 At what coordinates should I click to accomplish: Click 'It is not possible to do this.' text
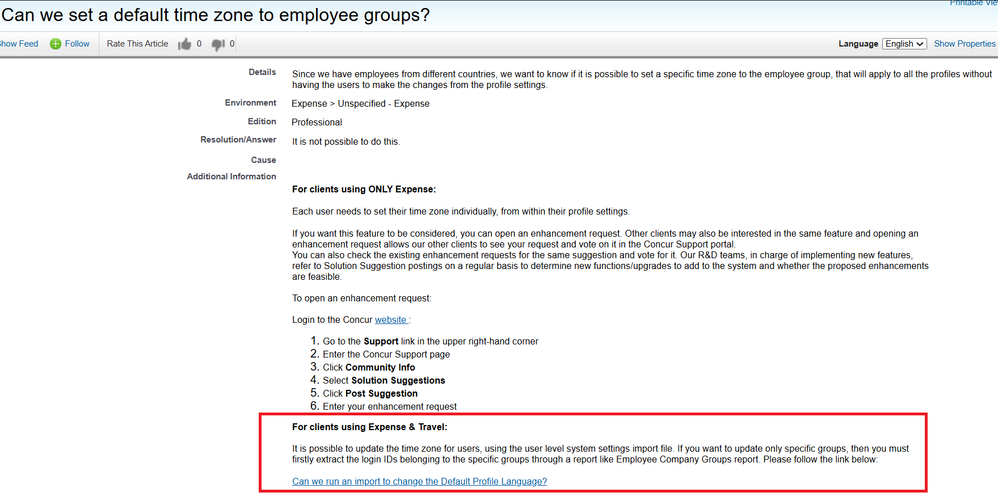(346, 142)
